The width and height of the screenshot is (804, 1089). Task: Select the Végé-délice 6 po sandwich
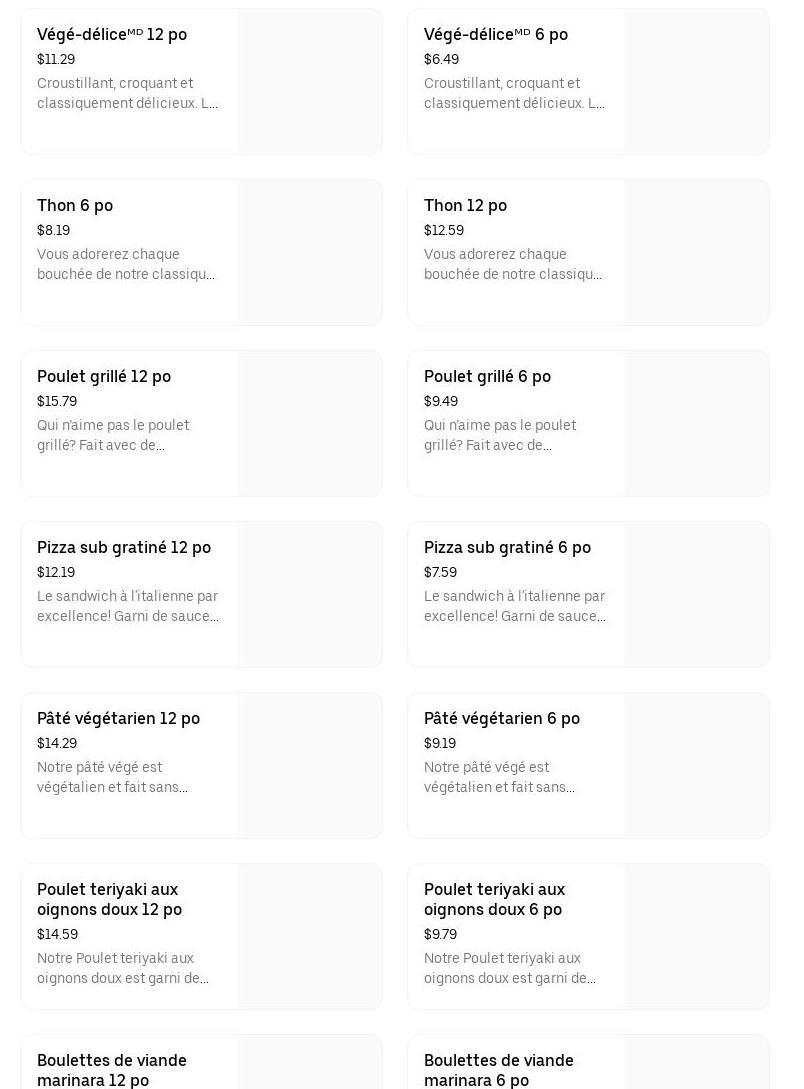(x=496, y=35)
